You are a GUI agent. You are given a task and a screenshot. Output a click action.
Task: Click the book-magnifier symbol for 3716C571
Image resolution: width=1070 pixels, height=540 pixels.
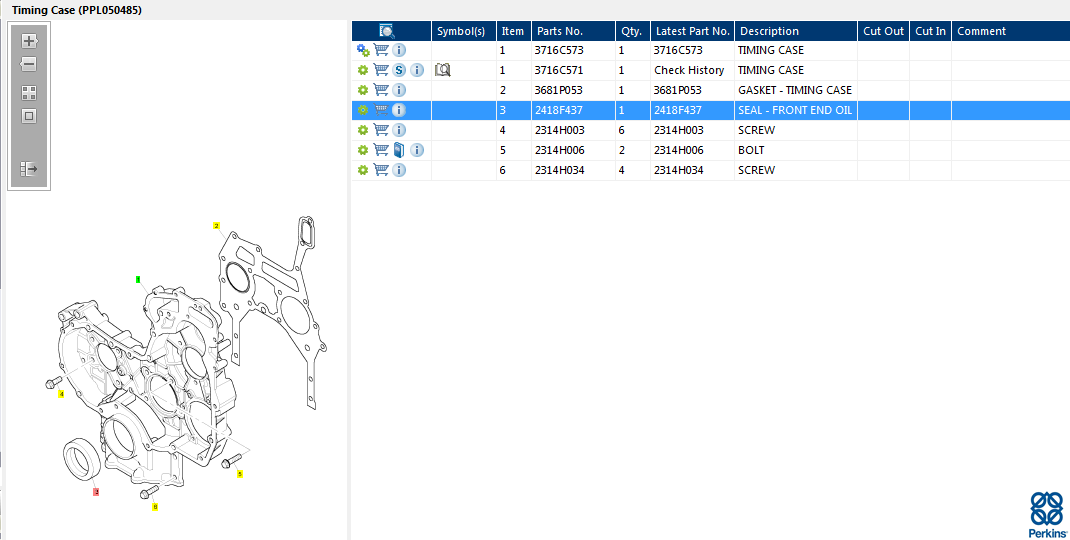(443, 70)
